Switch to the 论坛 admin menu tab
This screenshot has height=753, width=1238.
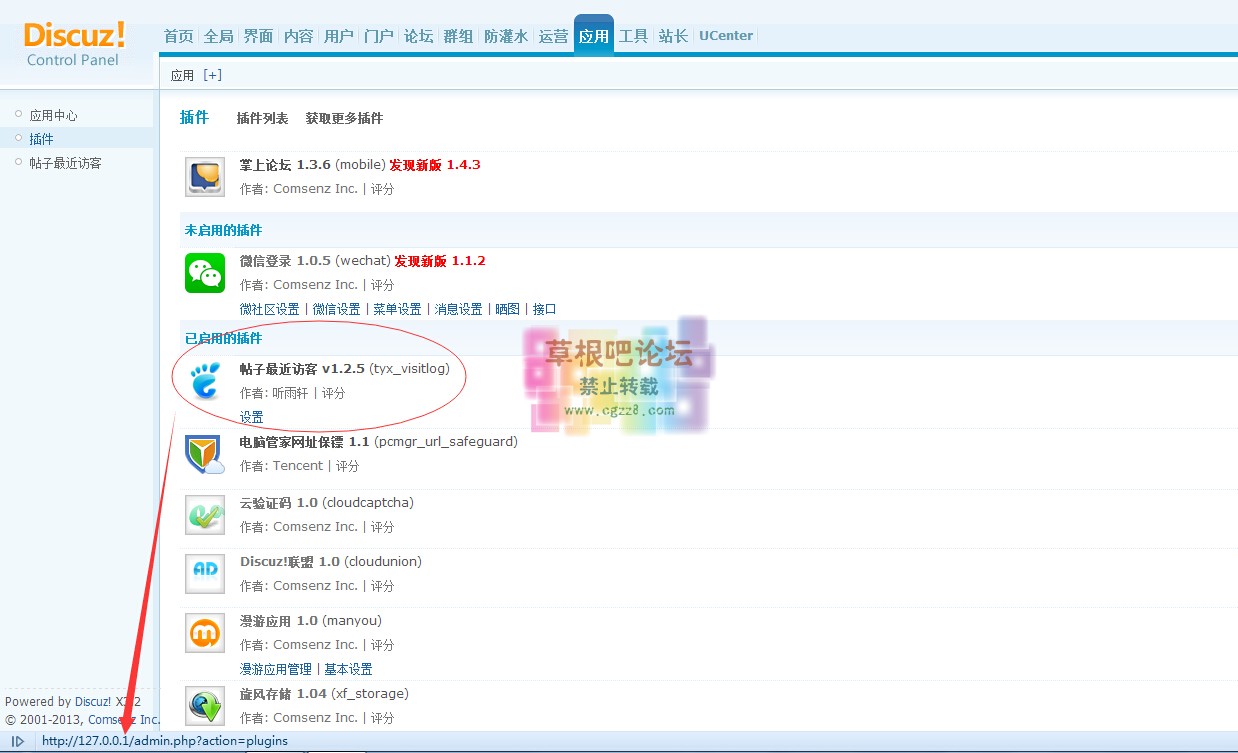point(418,35)
